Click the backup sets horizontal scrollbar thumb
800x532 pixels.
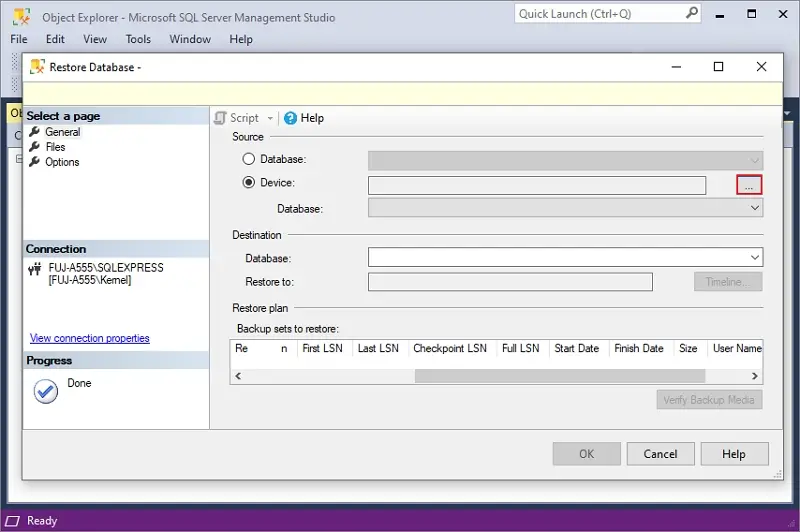click(560, 376)
